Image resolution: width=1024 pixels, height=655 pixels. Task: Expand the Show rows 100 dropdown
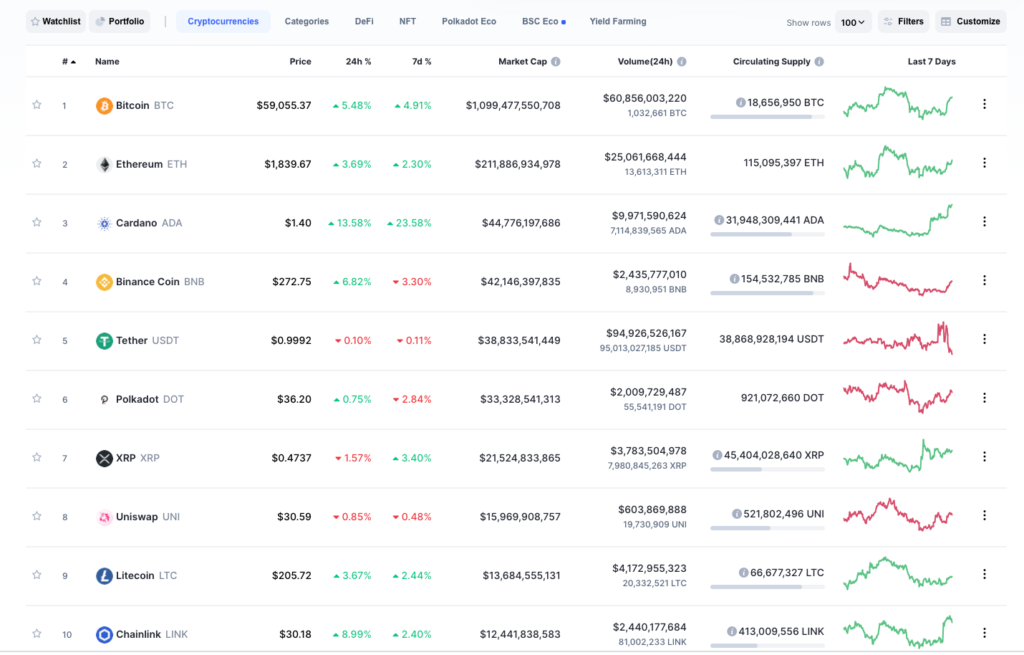[x=853, y=22]
